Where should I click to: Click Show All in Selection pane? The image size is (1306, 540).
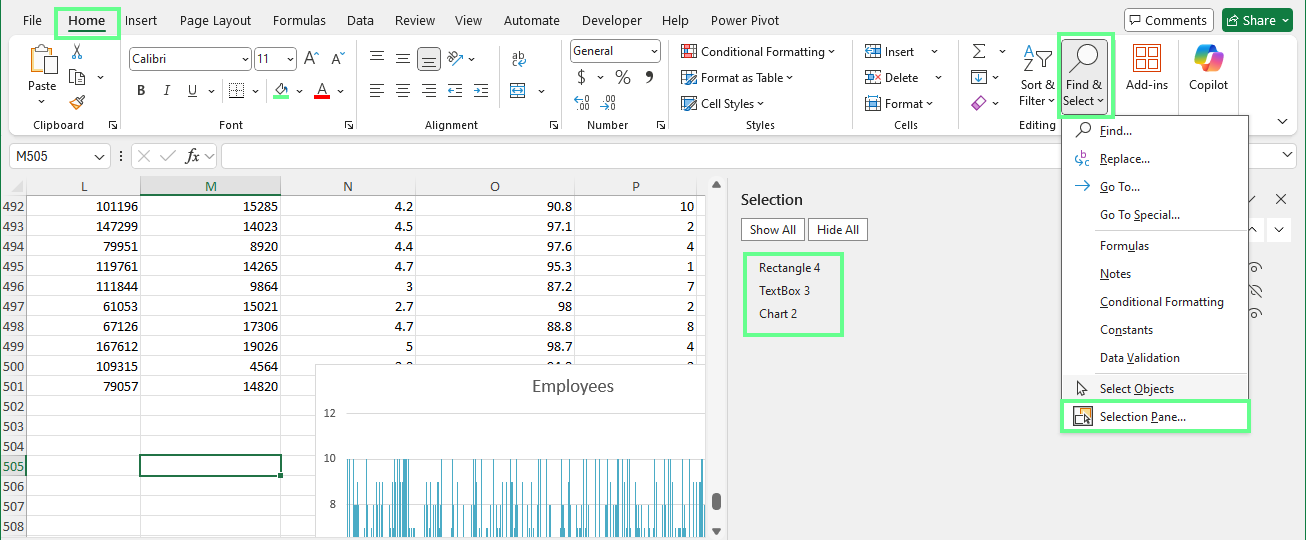(x=773, y=230)
